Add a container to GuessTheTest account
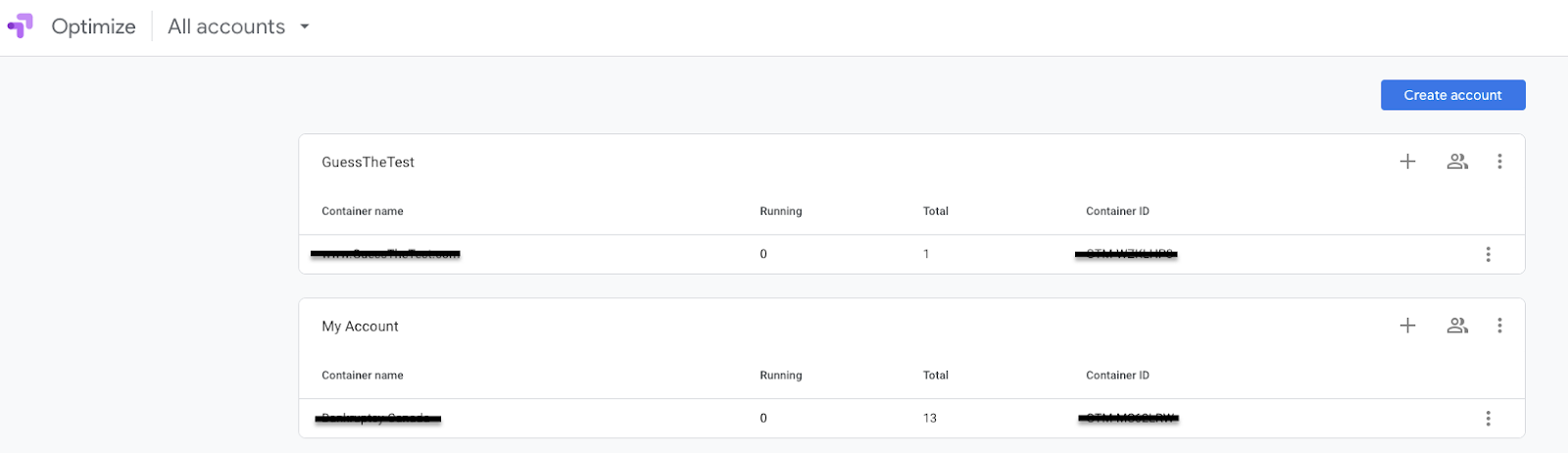This screenshot has height=453, width=1568. pos(1407,162)
